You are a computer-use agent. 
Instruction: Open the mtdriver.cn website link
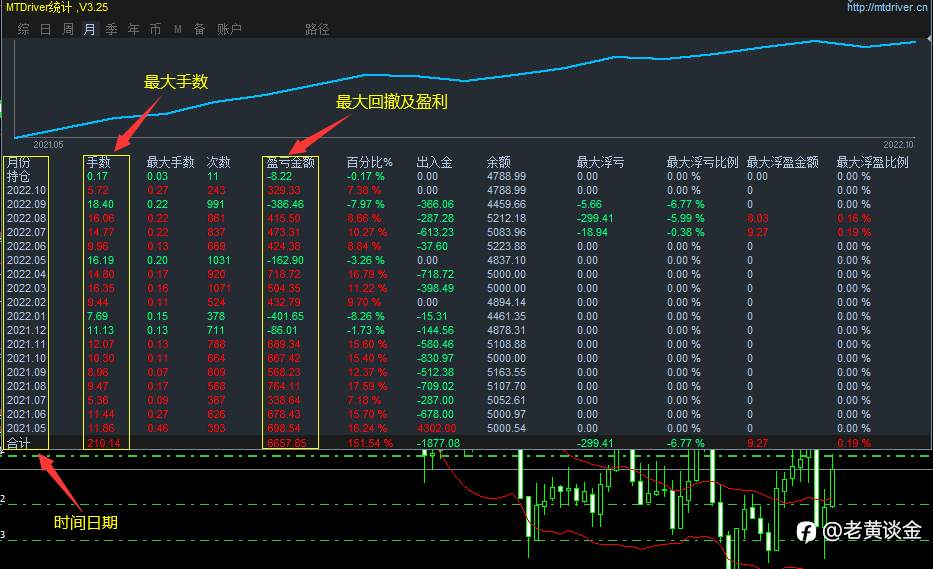click(x=887, y=7)
